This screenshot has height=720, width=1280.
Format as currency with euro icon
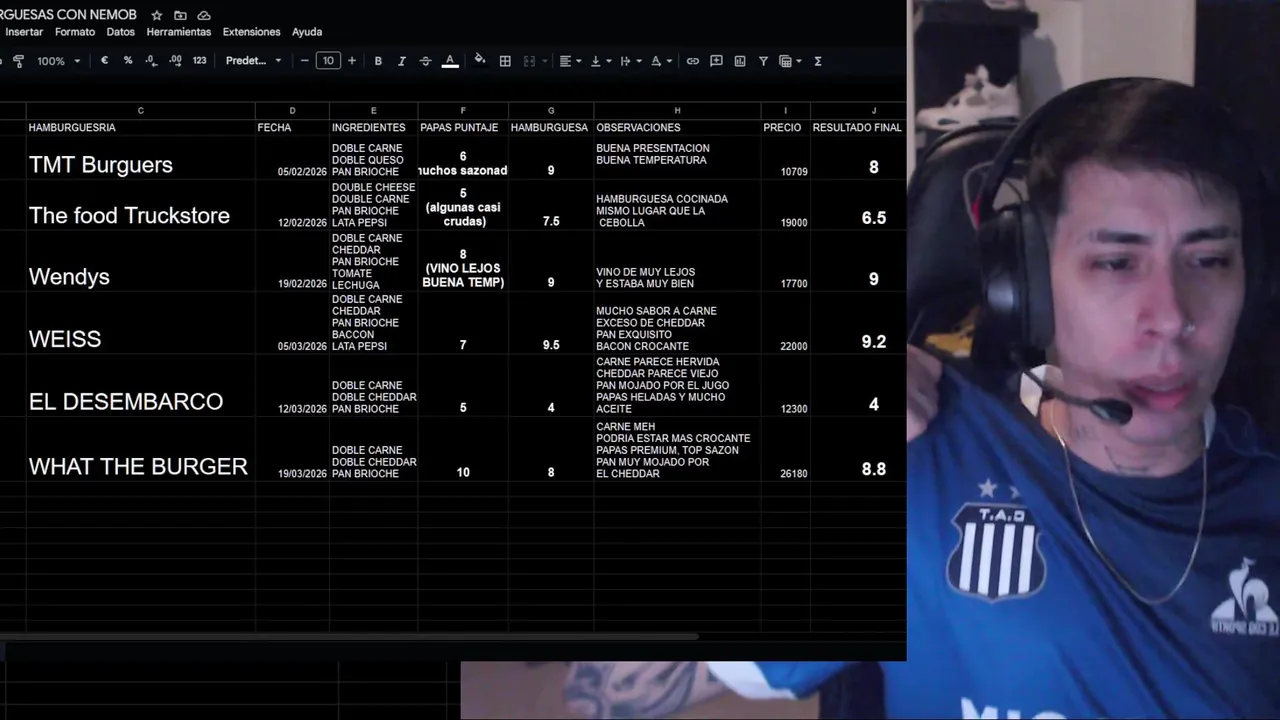click(x=104, y=61)
